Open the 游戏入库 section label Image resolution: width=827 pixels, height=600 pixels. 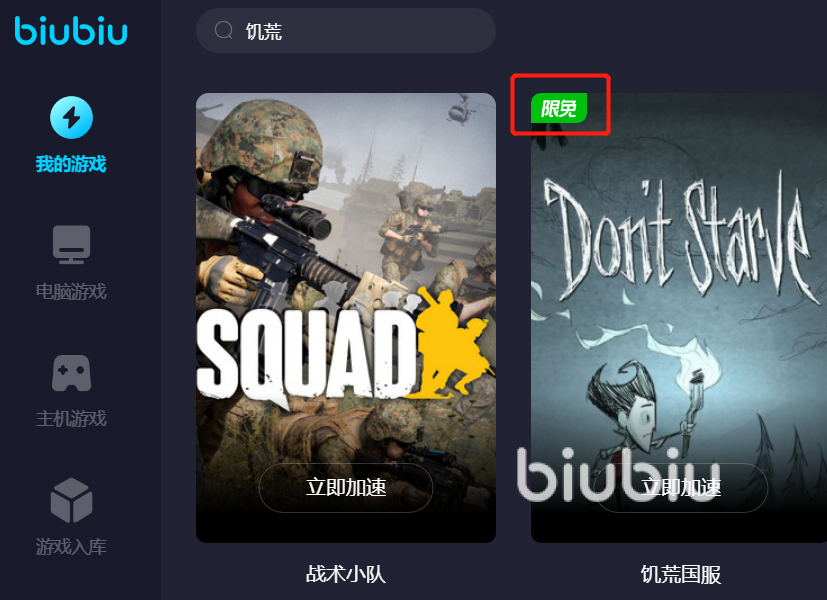tap(71, 547)
